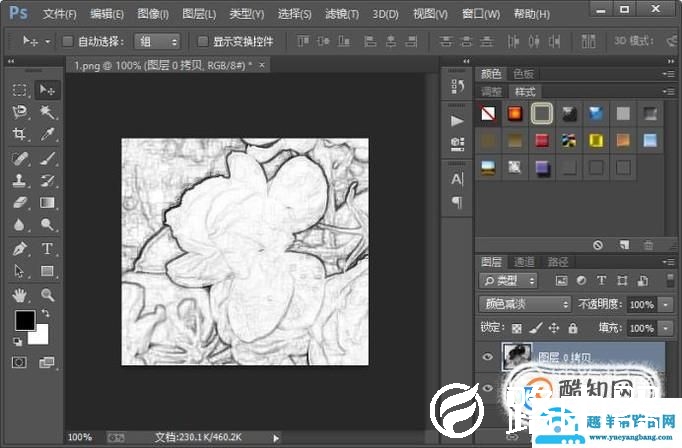Toggle lock position
682x448 pixels.
(x=554, y=328)
